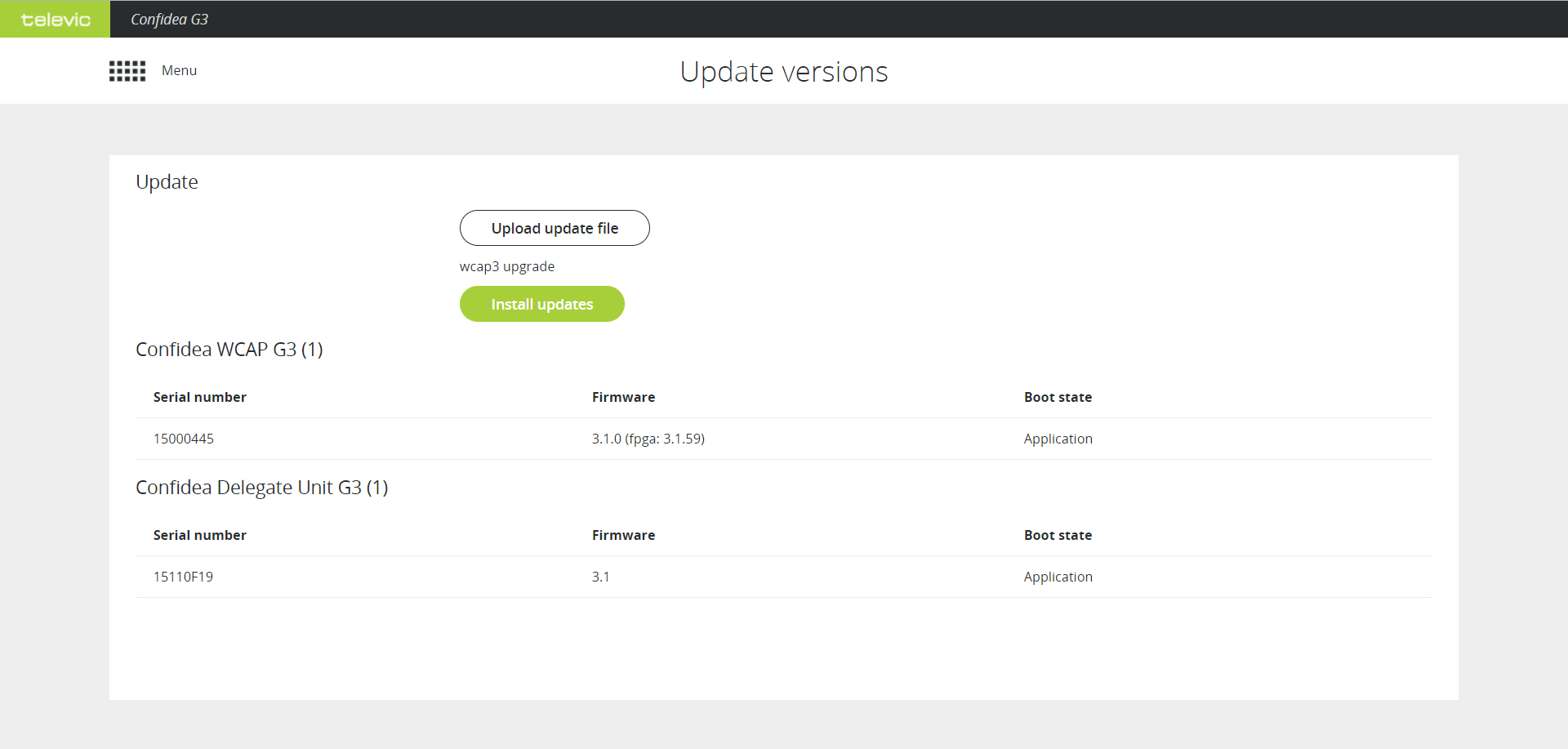
Task: Open the grid menu icon
Action: click(x=127, y=71)
